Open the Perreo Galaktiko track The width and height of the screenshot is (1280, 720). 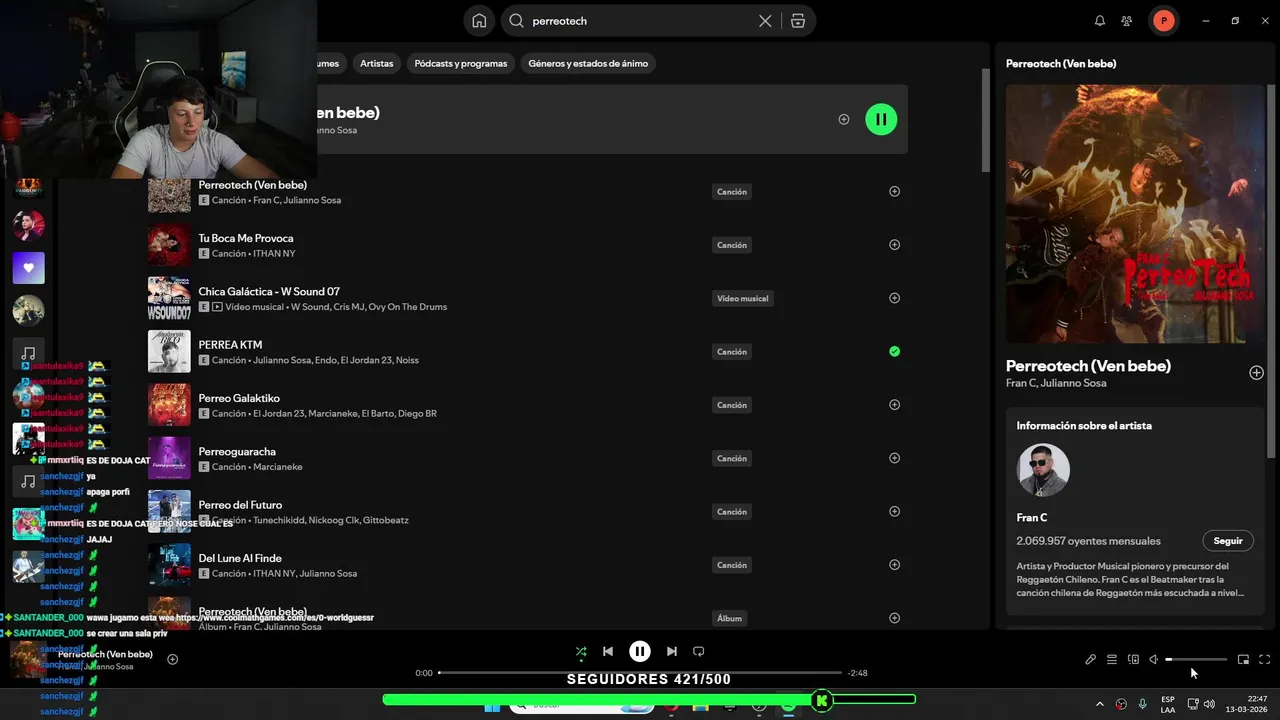pos(239,398)
